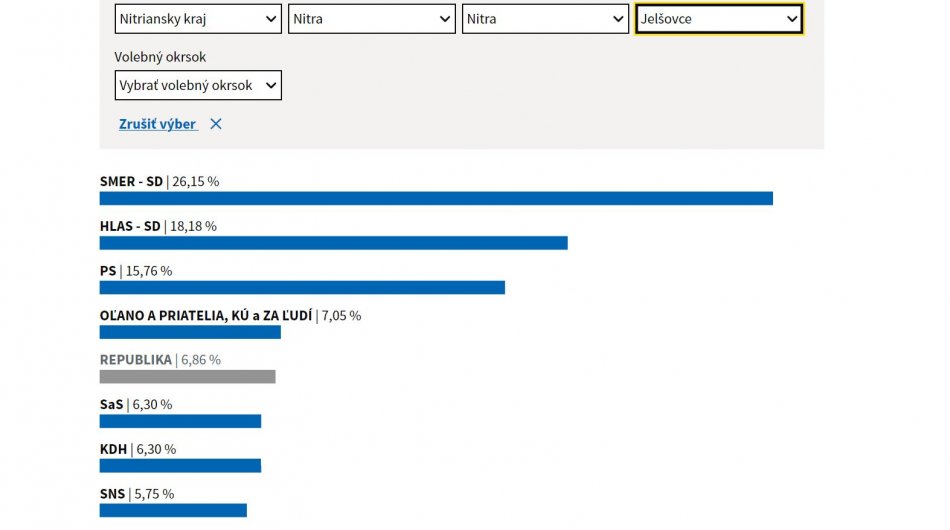Open the Nitriansky kraj dropdown
Screen dimensions: 950x530
tap(198, 19)
